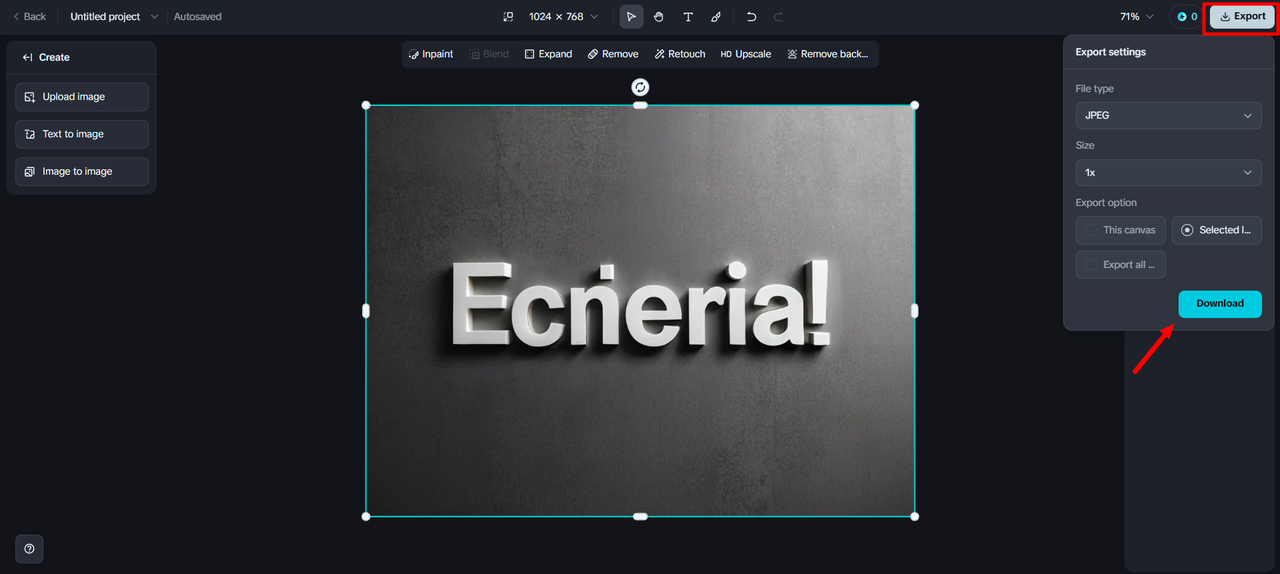1280x574 pixels.
Task: Open the Untitled project name dropdown
Action: pos(114,16)
